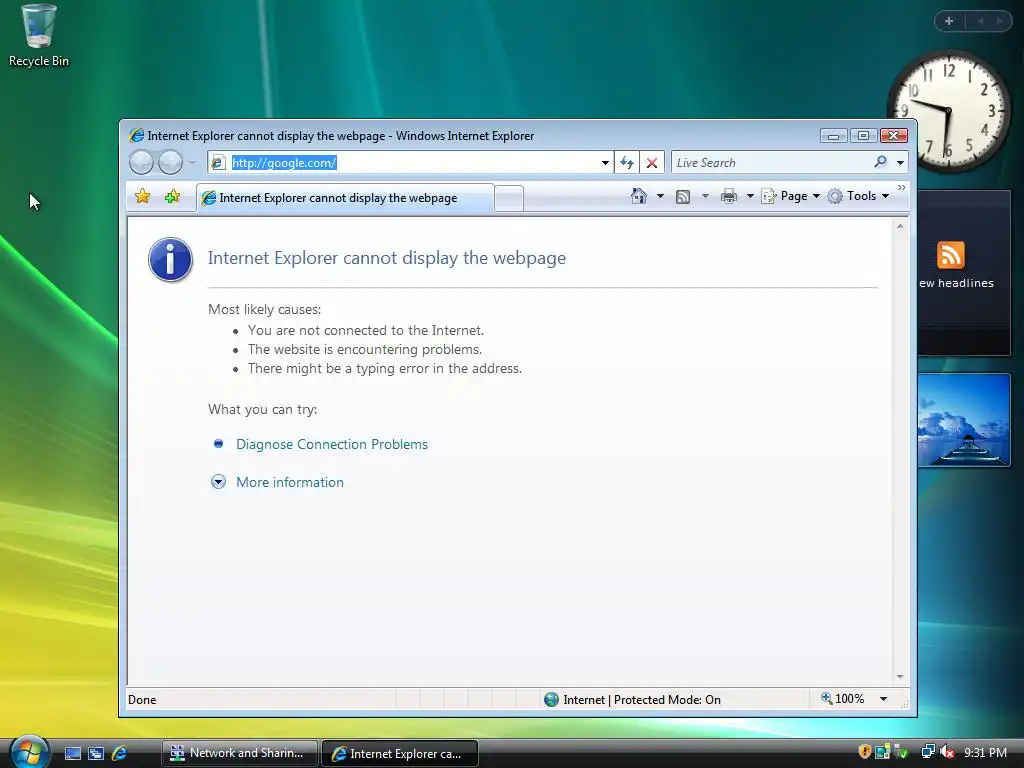Click the Forward navigation button
This screenshot has height=768, width=1024.
point(170,162)
